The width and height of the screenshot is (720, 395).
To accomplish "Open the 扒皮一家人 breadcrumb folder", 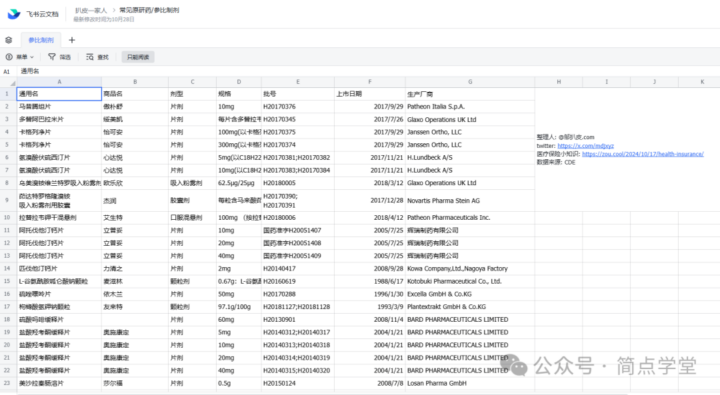I will click(91, 10).
